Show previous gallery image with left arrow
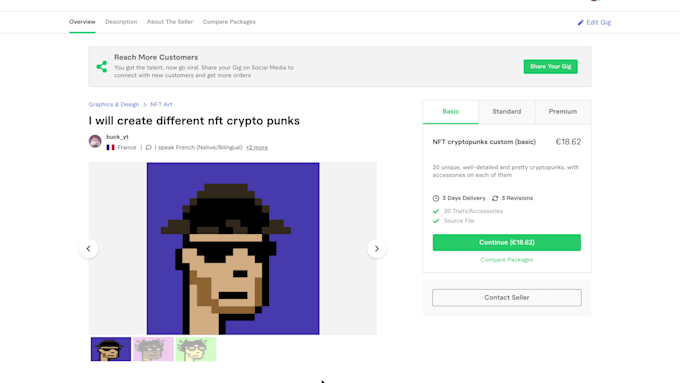This screenshot has width=680, height=383. coord(88,249)
